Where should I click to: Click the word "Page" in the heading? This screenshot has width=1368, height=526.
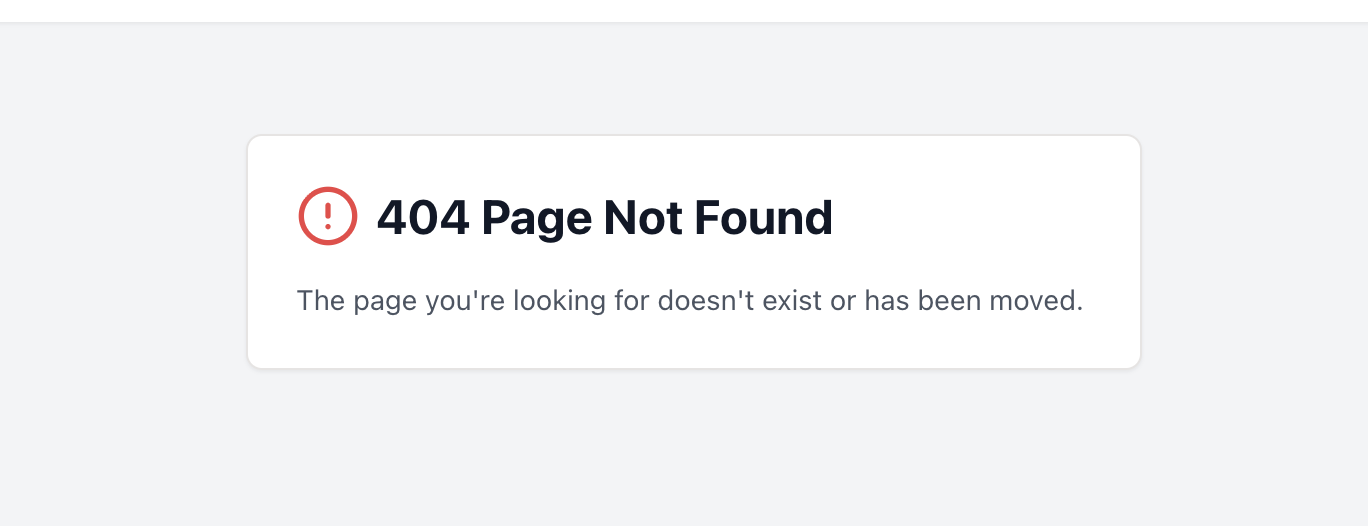coord(537,220)
